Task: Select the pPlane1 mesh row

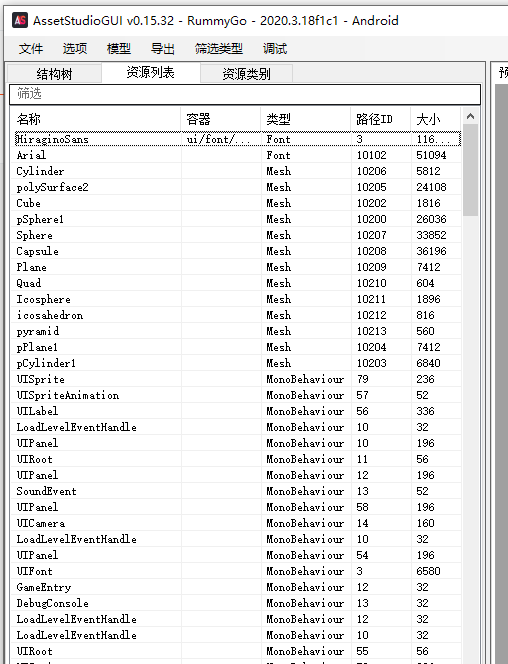Action: coord(237,347)
